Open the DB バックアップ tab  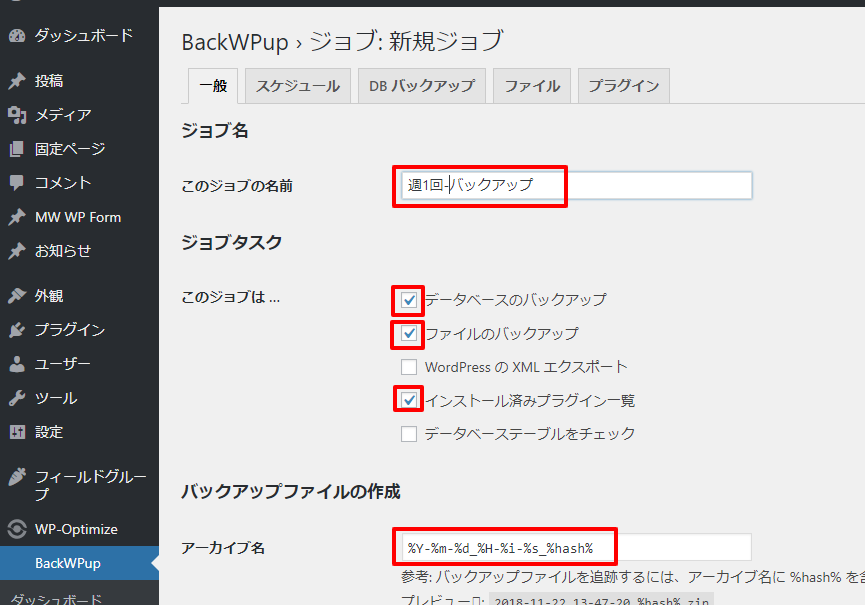(421, 86)
